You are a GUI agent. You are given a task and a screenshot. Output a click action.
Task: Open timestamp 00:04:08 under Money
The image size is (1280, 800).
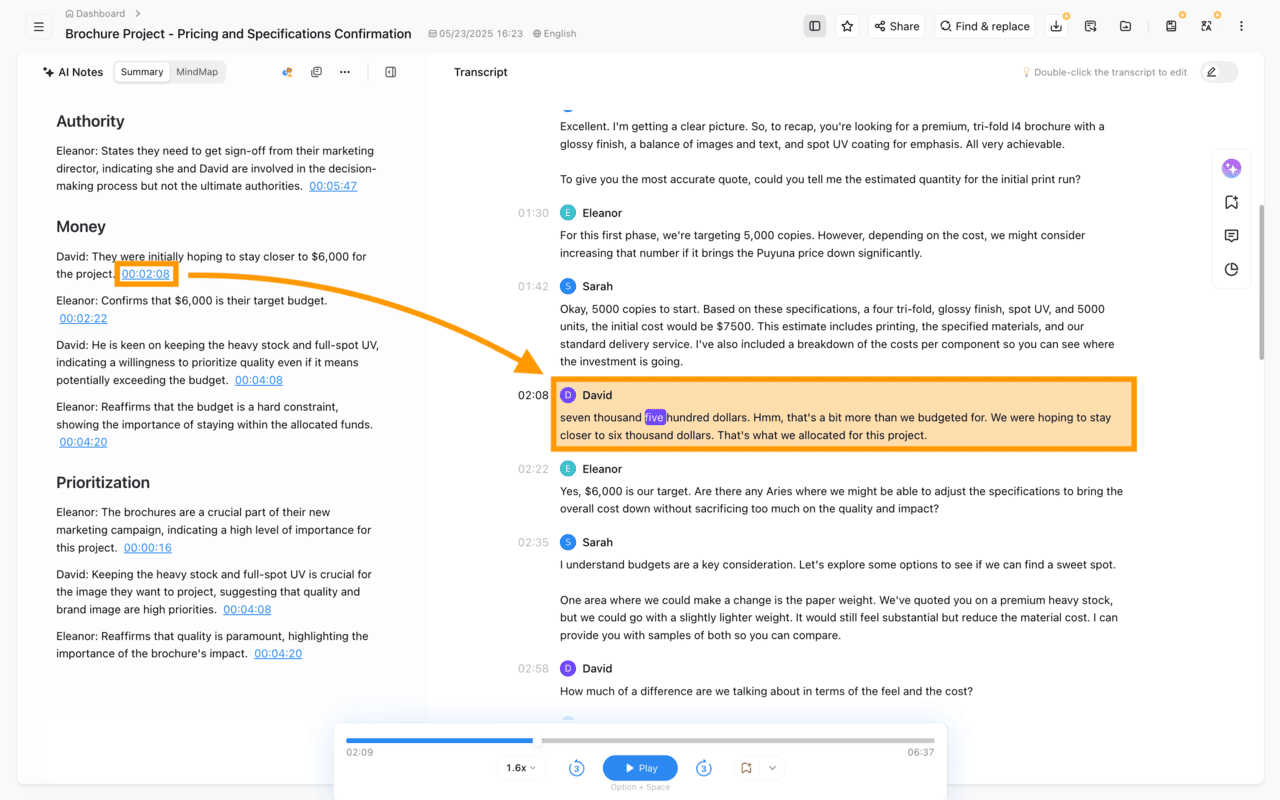259,380
